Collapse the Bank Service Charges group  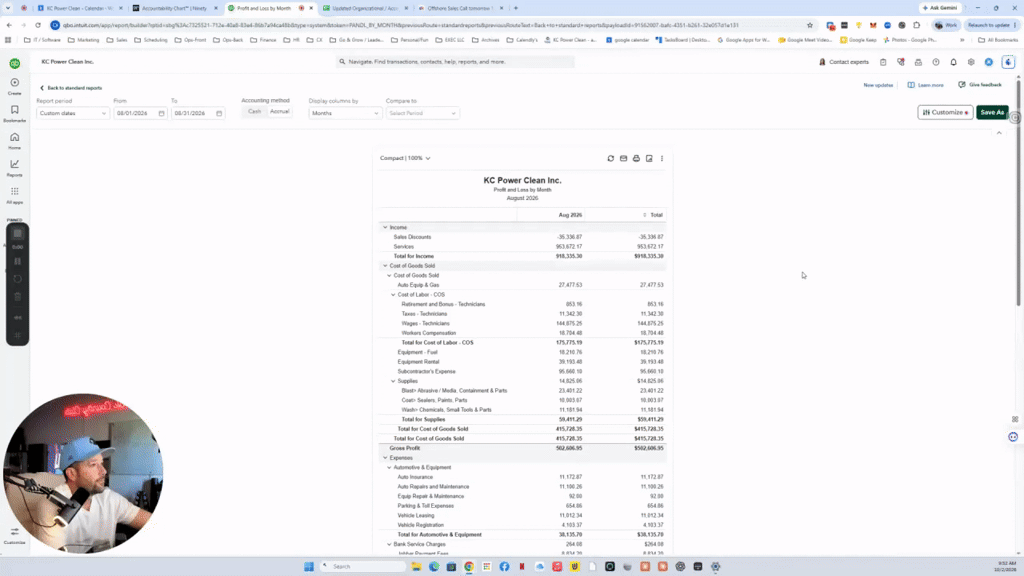click(389, 544)
